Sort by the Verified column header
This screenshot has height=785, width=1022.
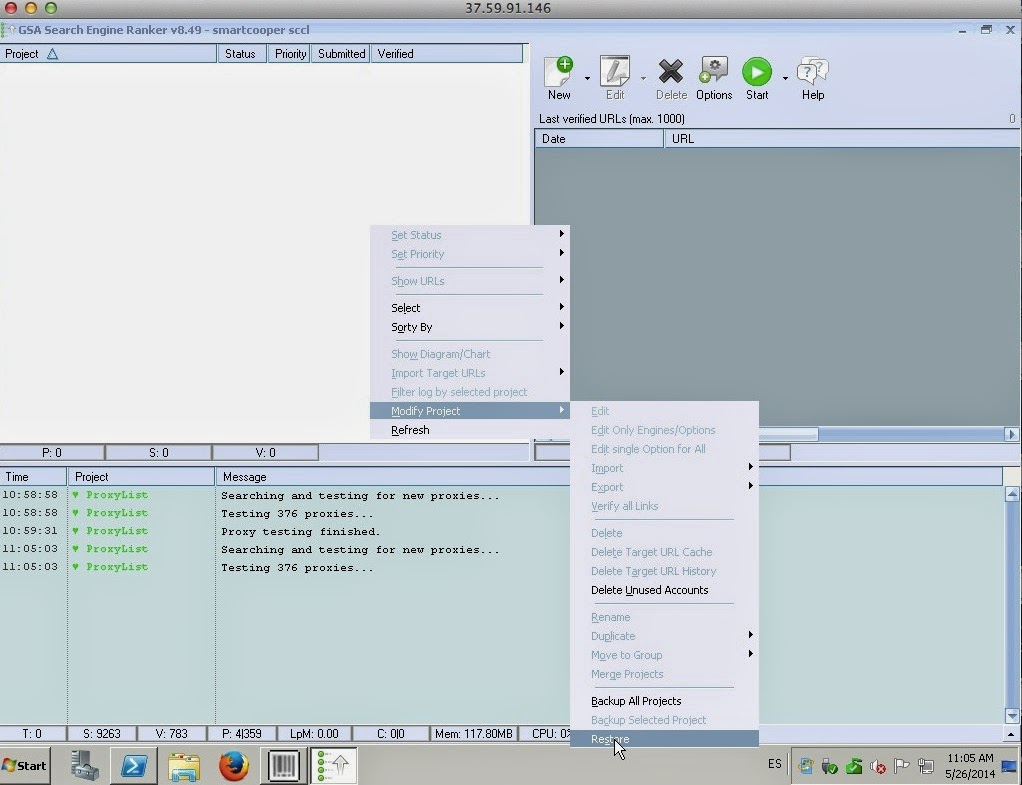(447, 54)
